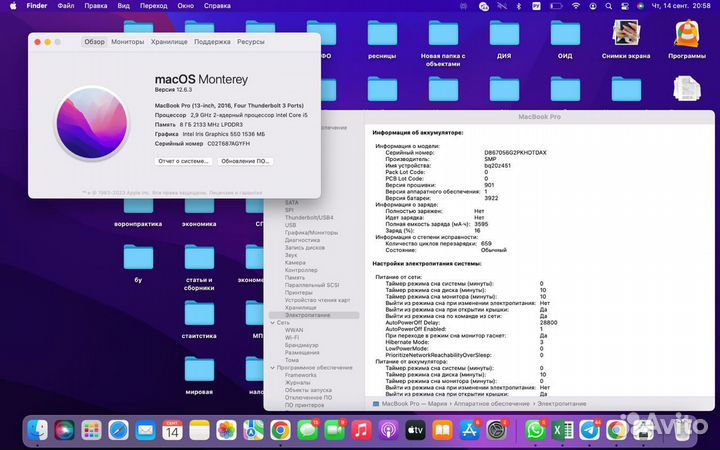Open Control Center in menu bar

point(625,6)
